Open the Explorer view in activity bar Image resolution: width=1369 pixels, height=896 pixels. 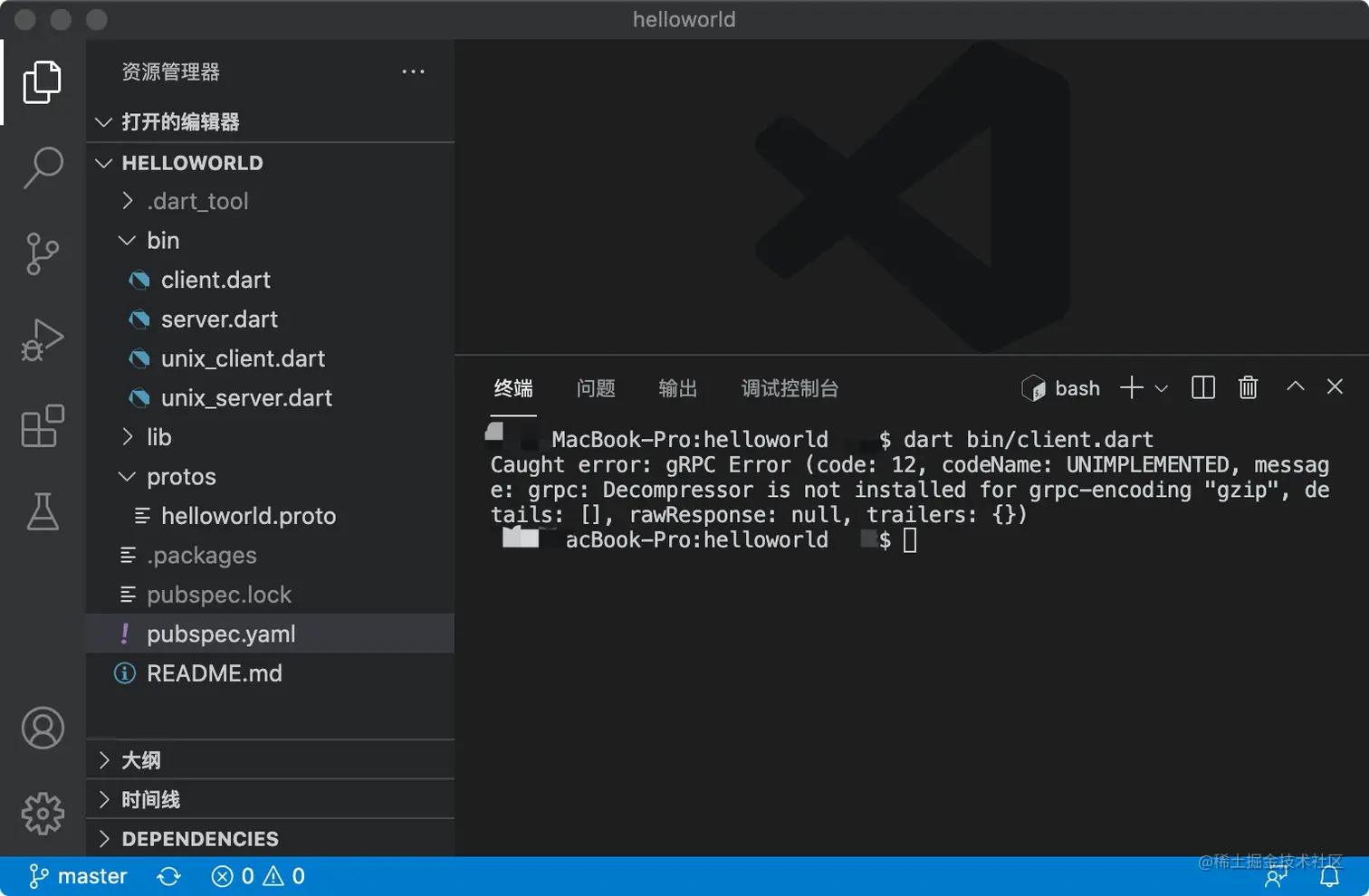click(x=42, y=82)
